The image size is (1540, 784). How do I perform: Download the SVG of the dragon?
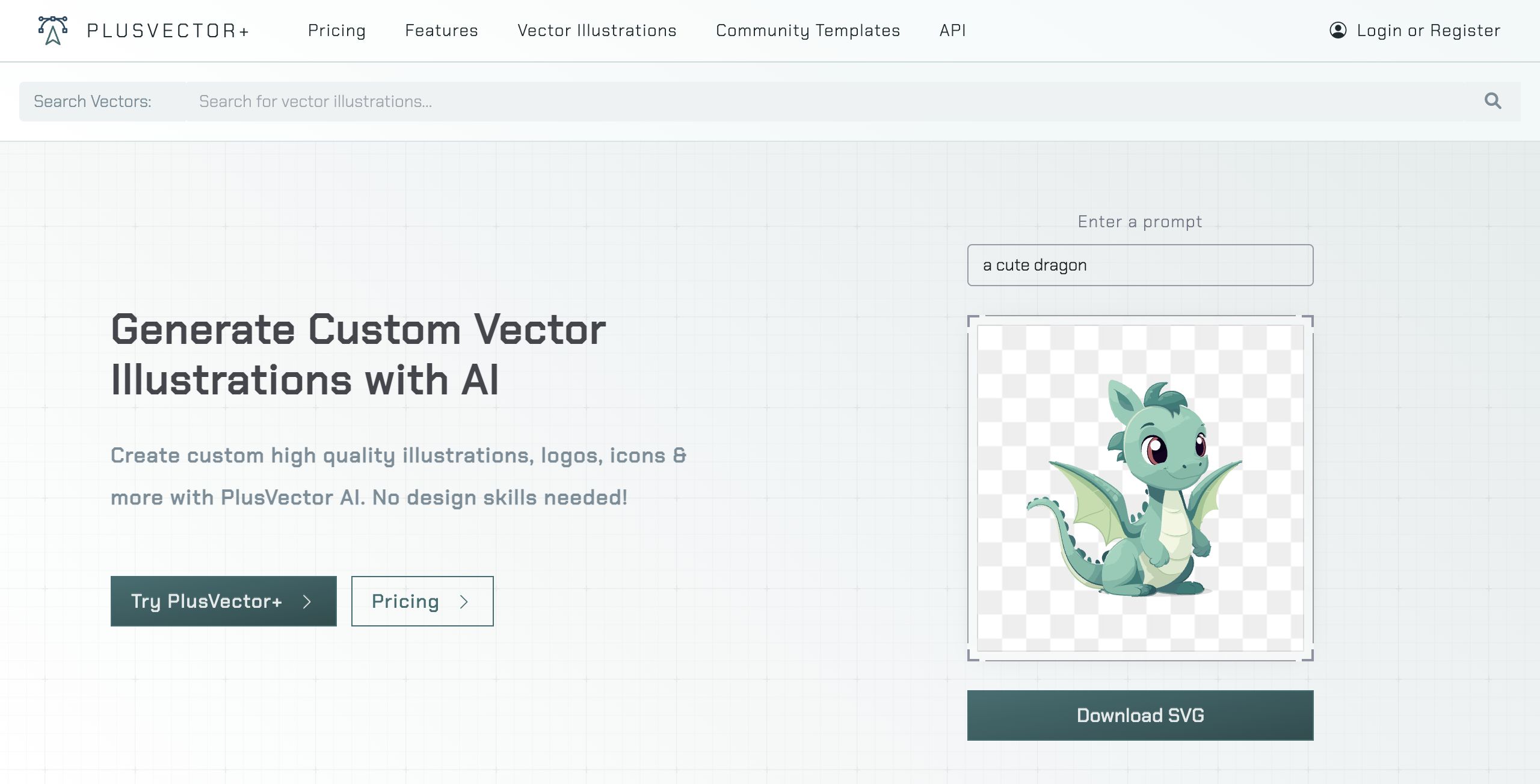coord(1140,715)
